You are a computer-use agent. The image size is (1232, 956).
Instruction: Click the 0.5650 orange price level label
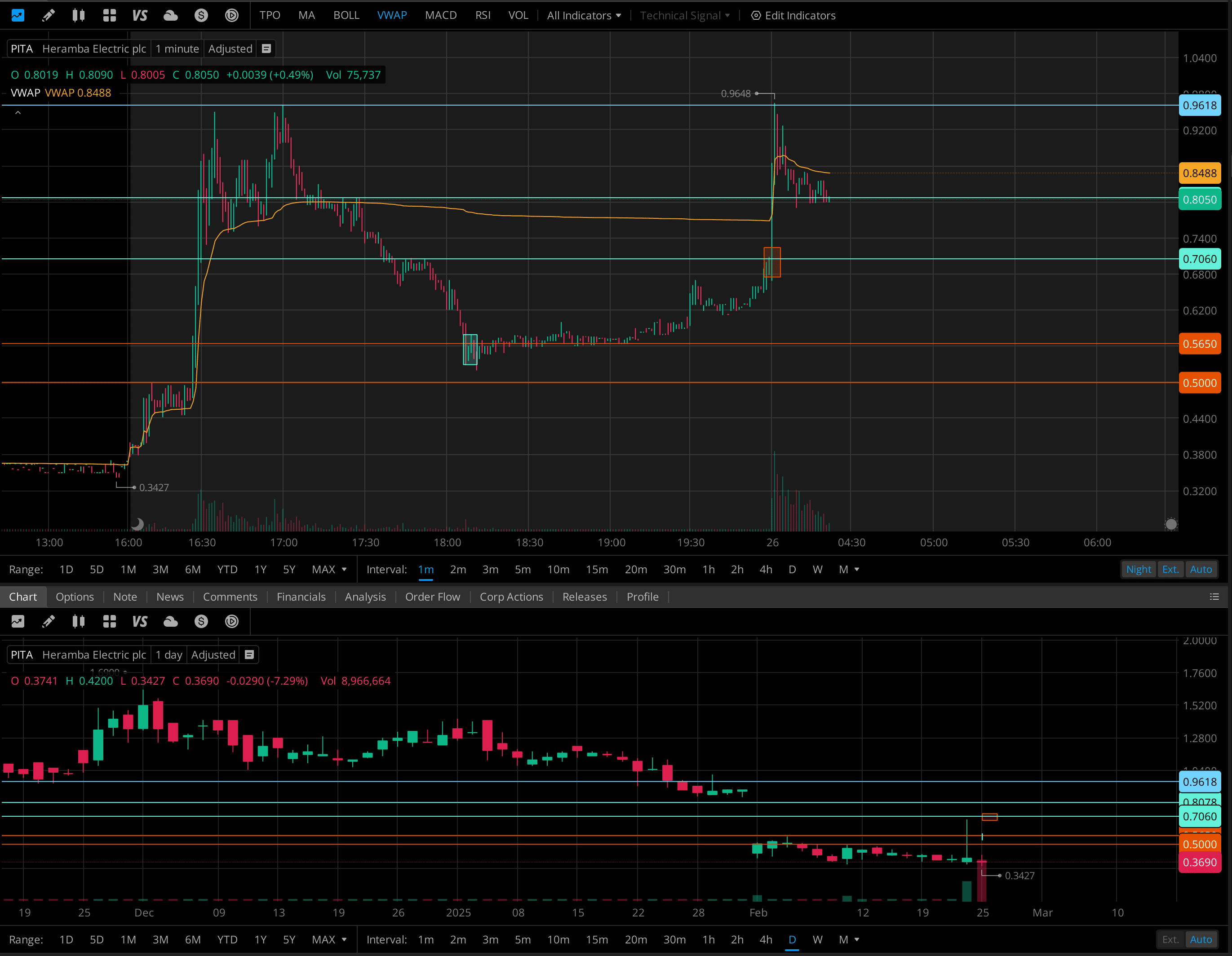click(x=1199, y=344)
